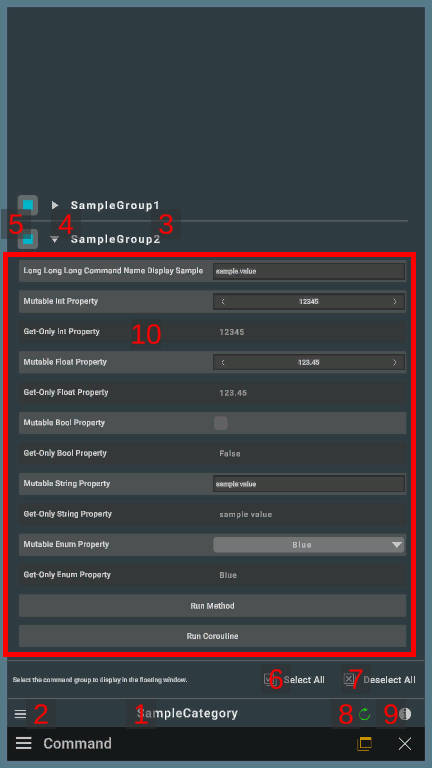Click the SampleGroup2 label
The width and height of the screenshot is (432, 768).
coord(116,240)
